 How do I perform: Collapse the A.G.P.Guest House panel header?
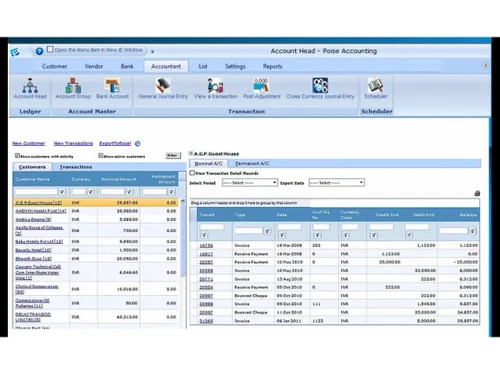(191, 153)
